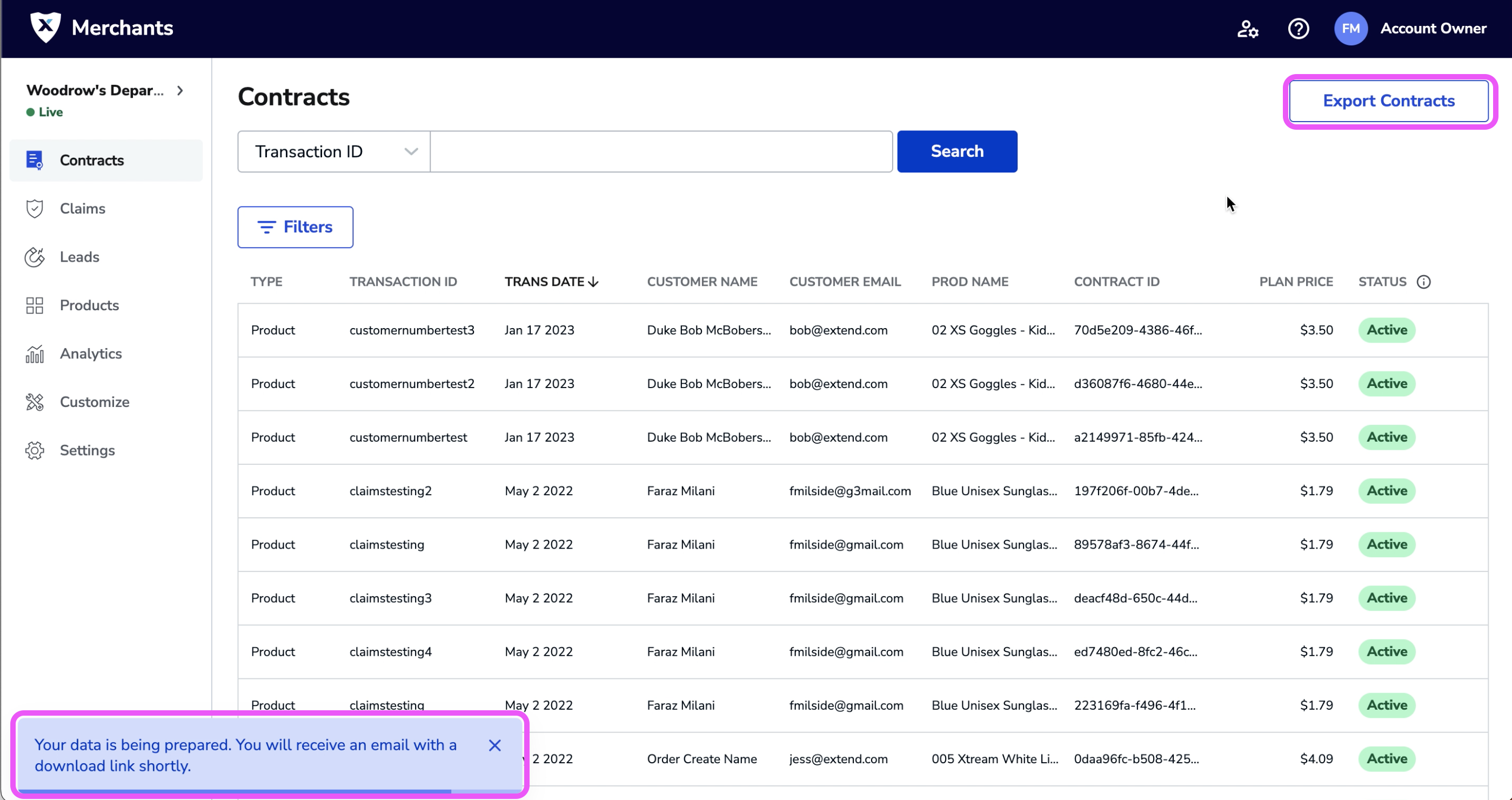The image size is (1512, 800).
Task: Click the FM account avatar
Action: point(1350,29)
